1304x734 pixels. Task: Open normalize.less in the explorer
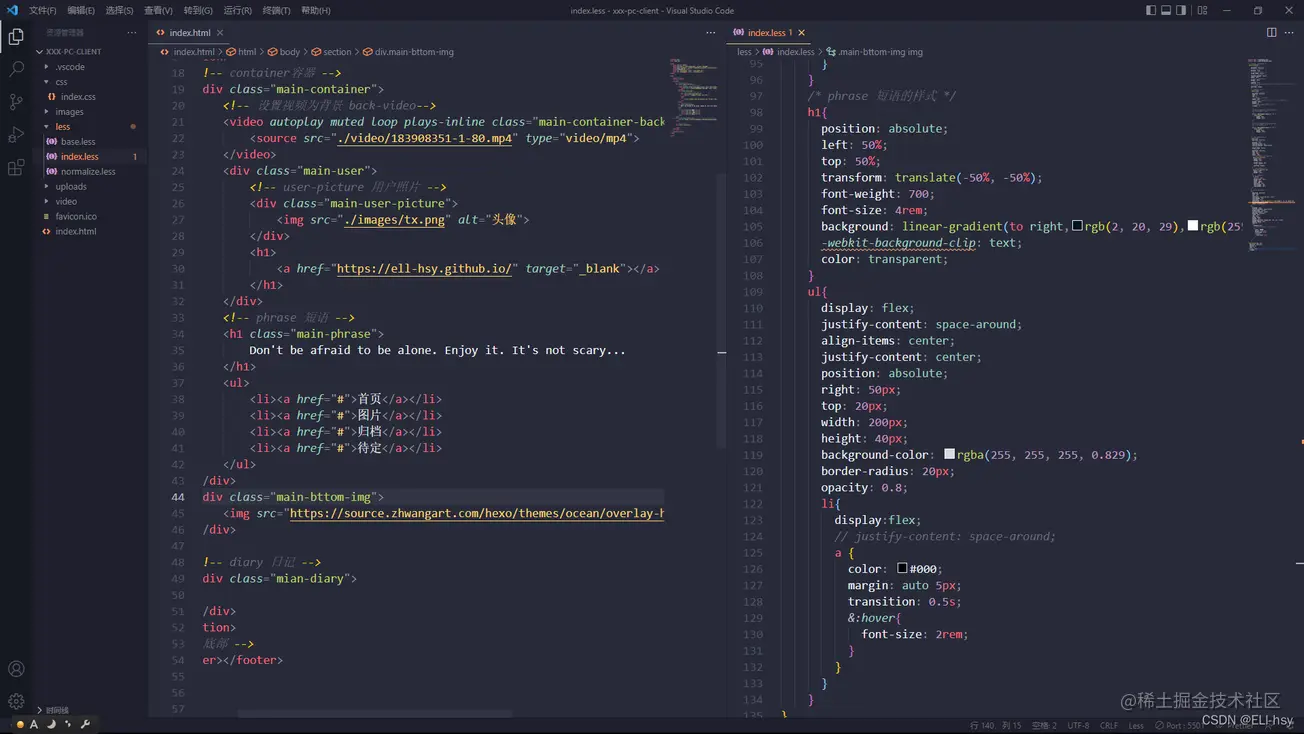click(88, 172)
